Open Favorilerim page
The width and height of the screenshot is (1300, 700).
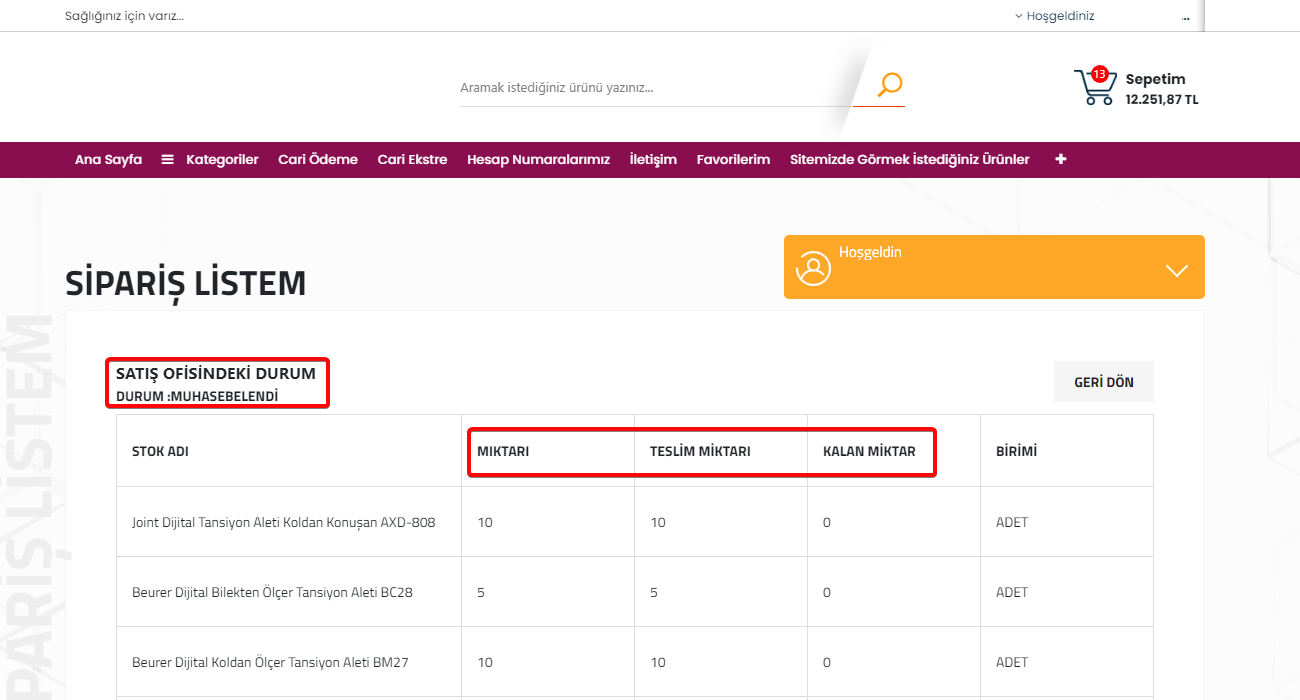[x=733, y=159]
